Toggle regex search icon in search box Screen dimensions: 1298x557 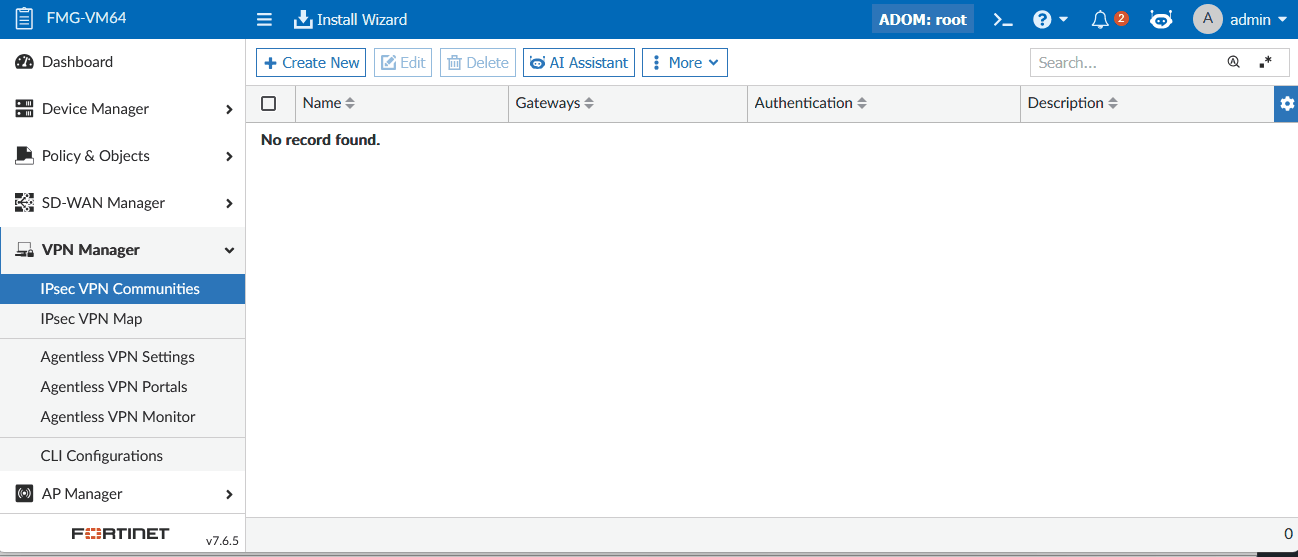(x=1266, y=62)
